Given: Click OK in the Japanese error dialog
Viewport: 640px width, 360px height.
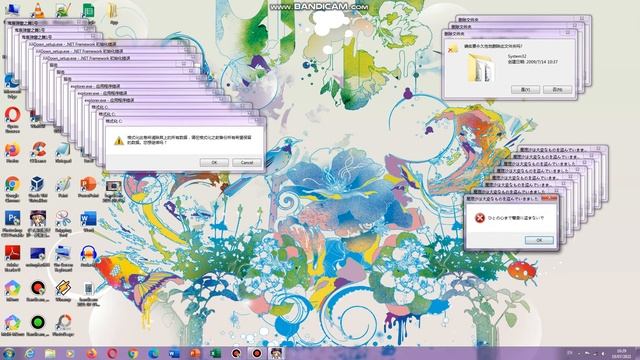Looking at the screenshot, I should tap(539, 240).
